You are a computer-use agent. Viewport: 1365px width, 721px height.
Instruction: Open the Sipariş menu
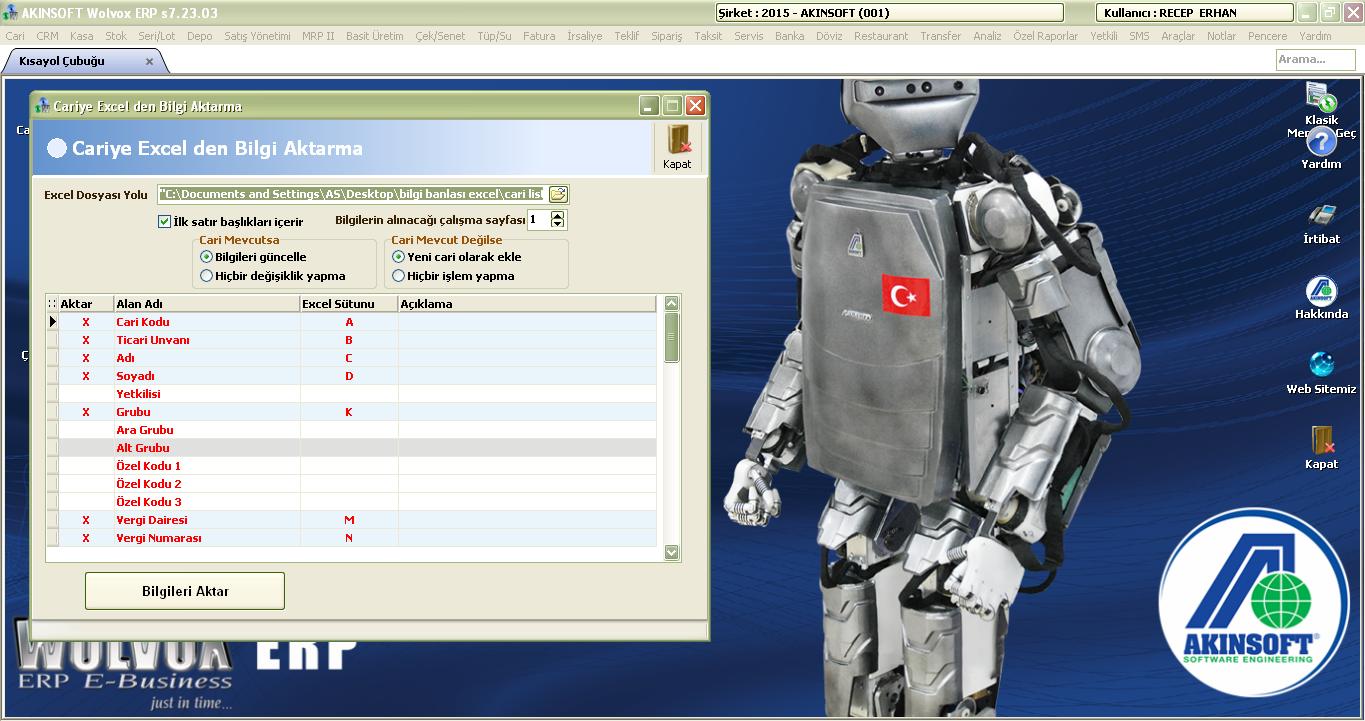666,36
